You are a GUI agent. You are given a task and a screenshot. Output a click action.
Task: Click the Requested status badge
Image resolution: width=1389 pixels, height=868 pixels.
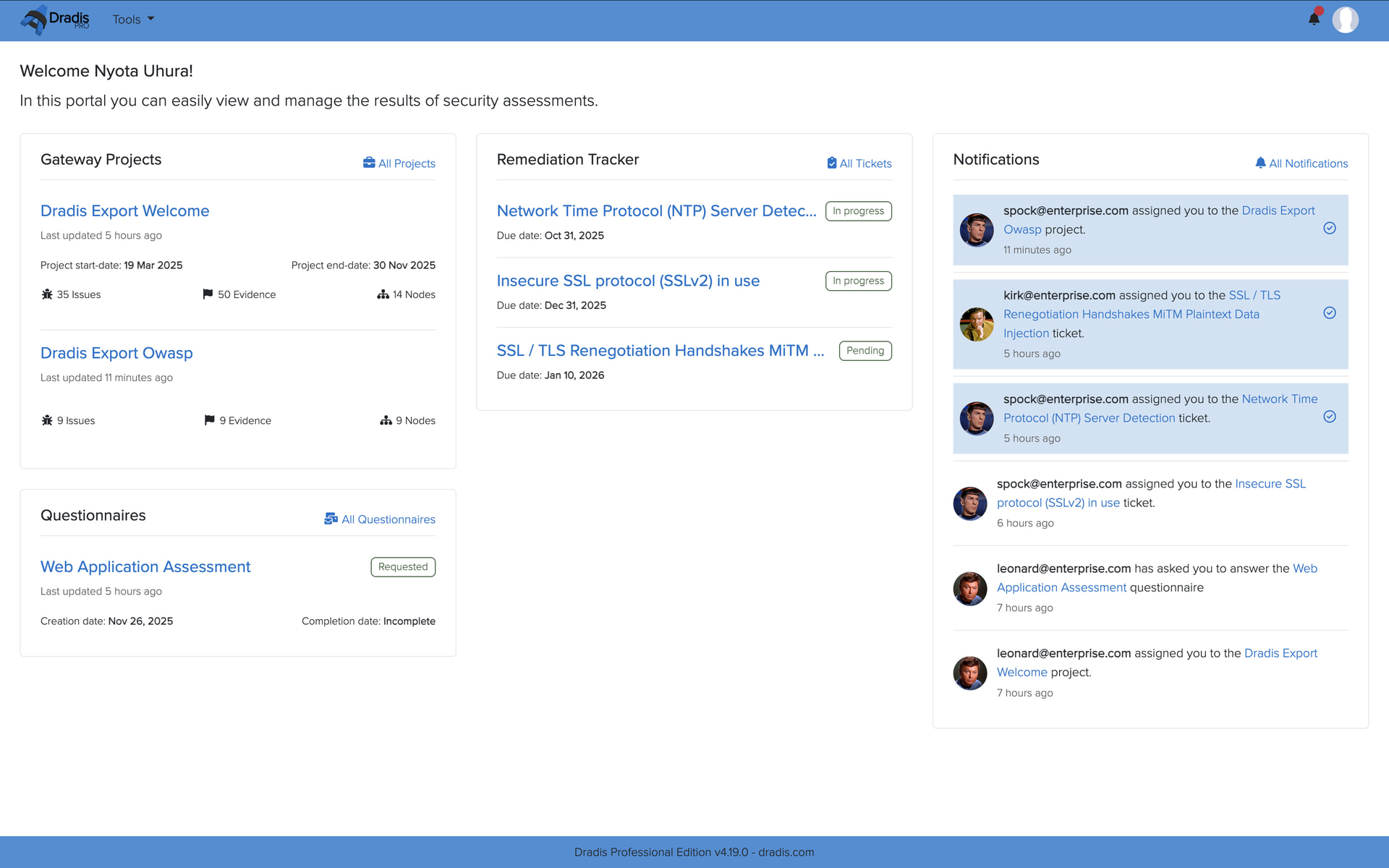pos(402,566)
